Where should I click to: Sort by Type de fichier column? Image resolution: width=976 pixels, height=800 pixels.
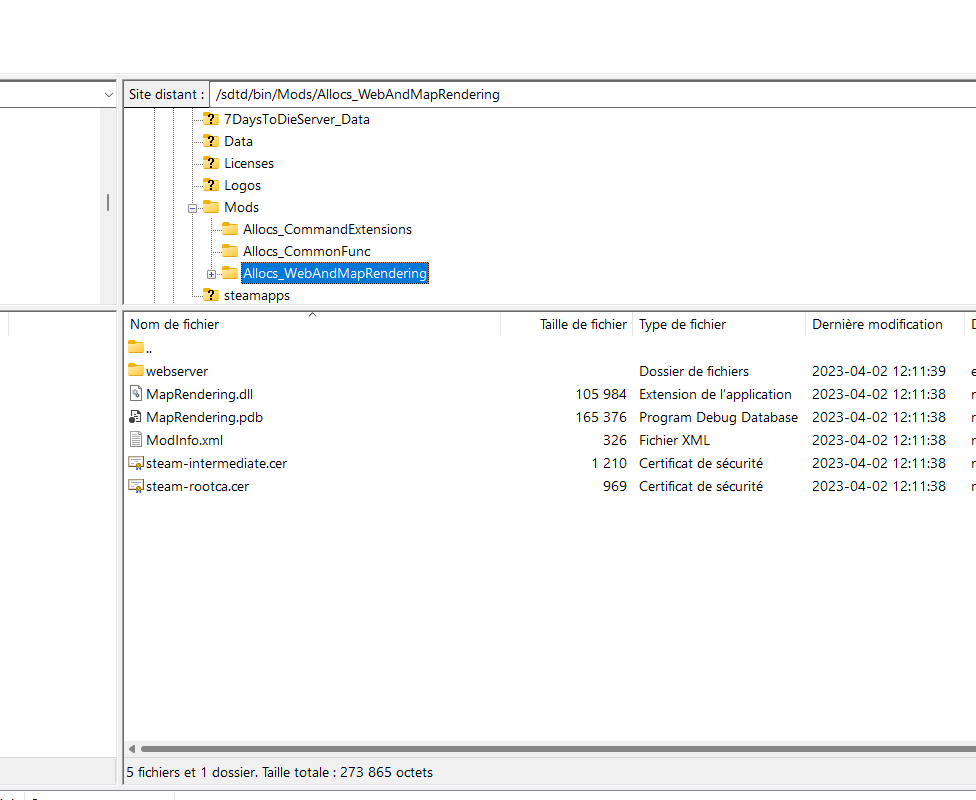click(719, 324)
